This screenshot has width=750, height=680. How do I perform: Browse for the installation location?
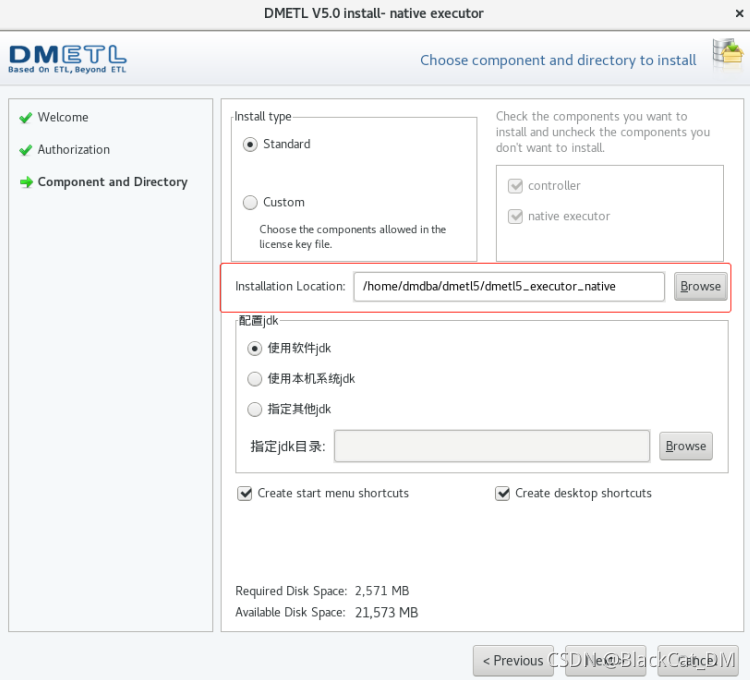(700, 286)
